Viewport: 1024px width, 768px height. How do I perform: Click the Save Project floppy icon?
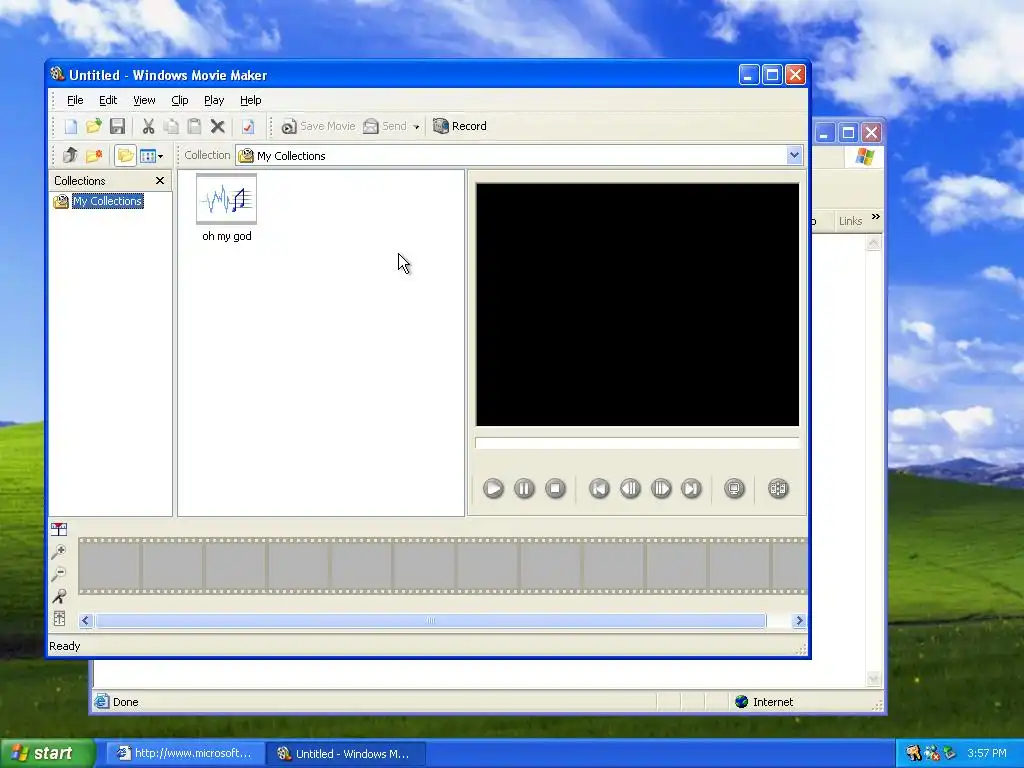coord(118,127)
